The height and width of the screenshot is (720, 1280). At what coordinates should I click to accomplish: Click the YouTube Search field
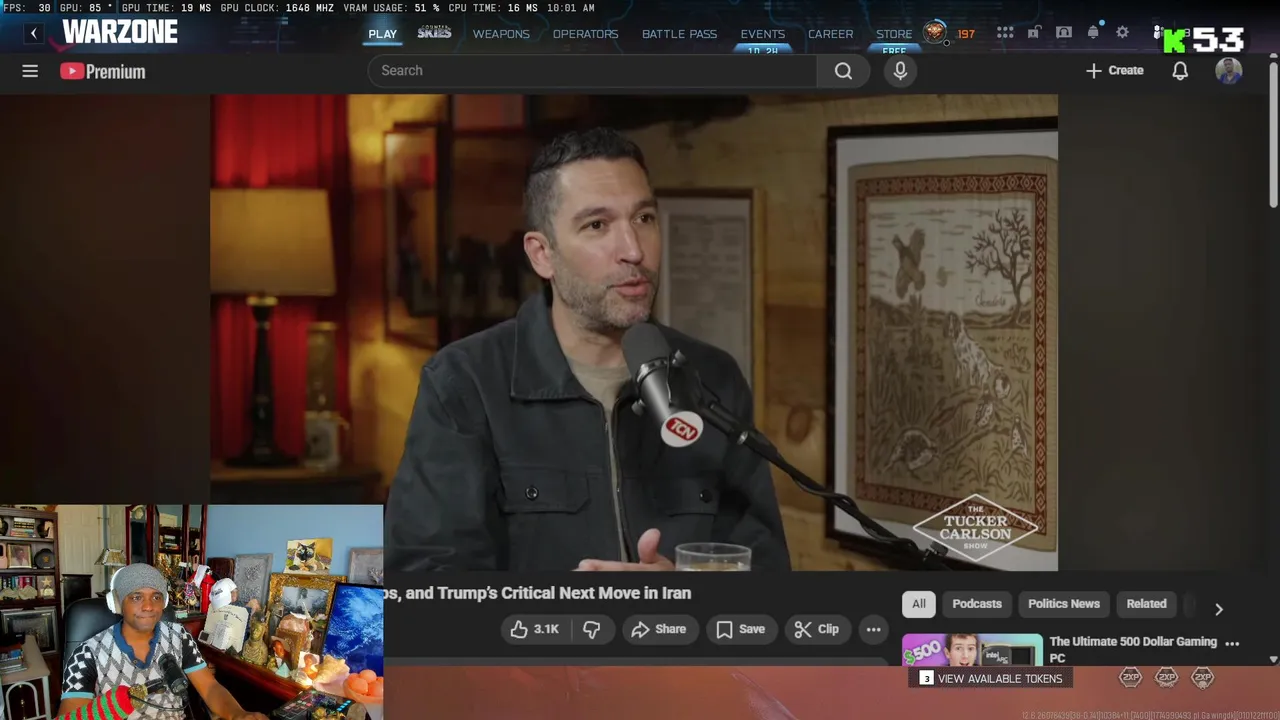coord(592,70)
